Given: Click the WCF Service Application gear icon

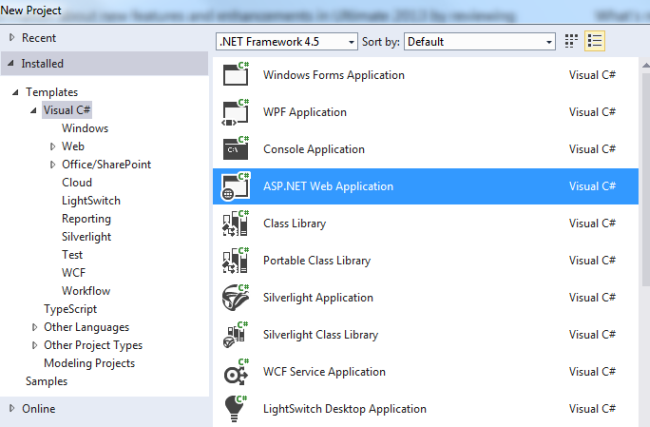Looking at the screenshot, I should pyautogui.click(x=236, y=372).
